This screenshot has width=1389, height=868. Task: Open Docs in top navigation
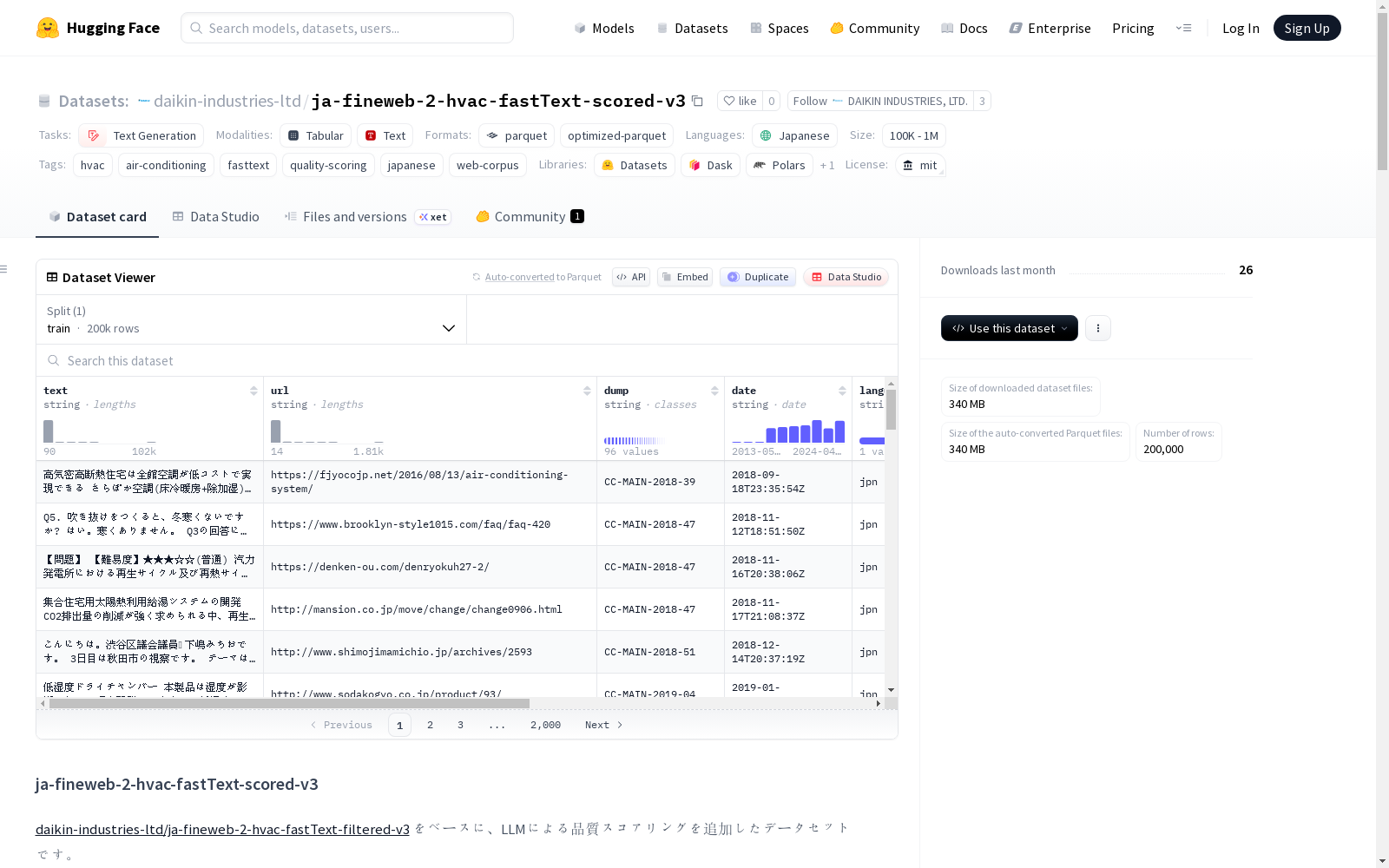click(x=964, y=28)
